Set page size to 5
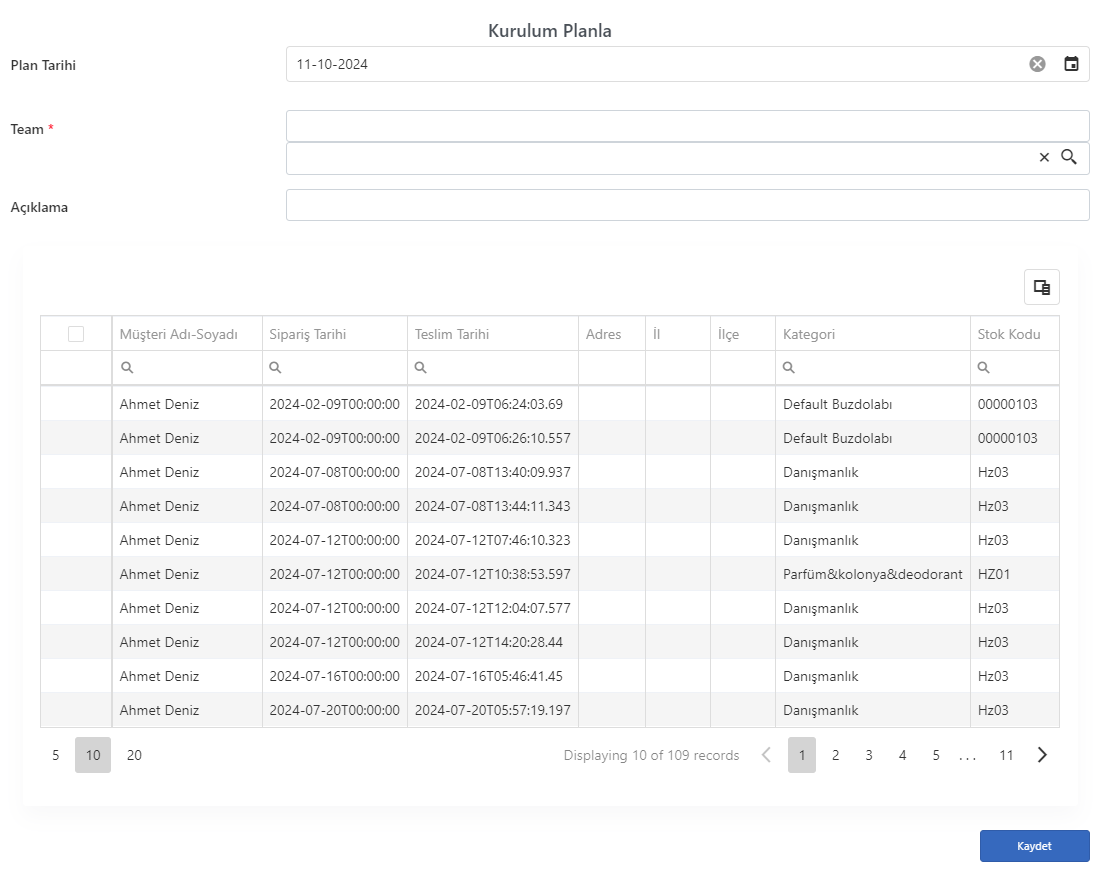 [x=56, y=755]
